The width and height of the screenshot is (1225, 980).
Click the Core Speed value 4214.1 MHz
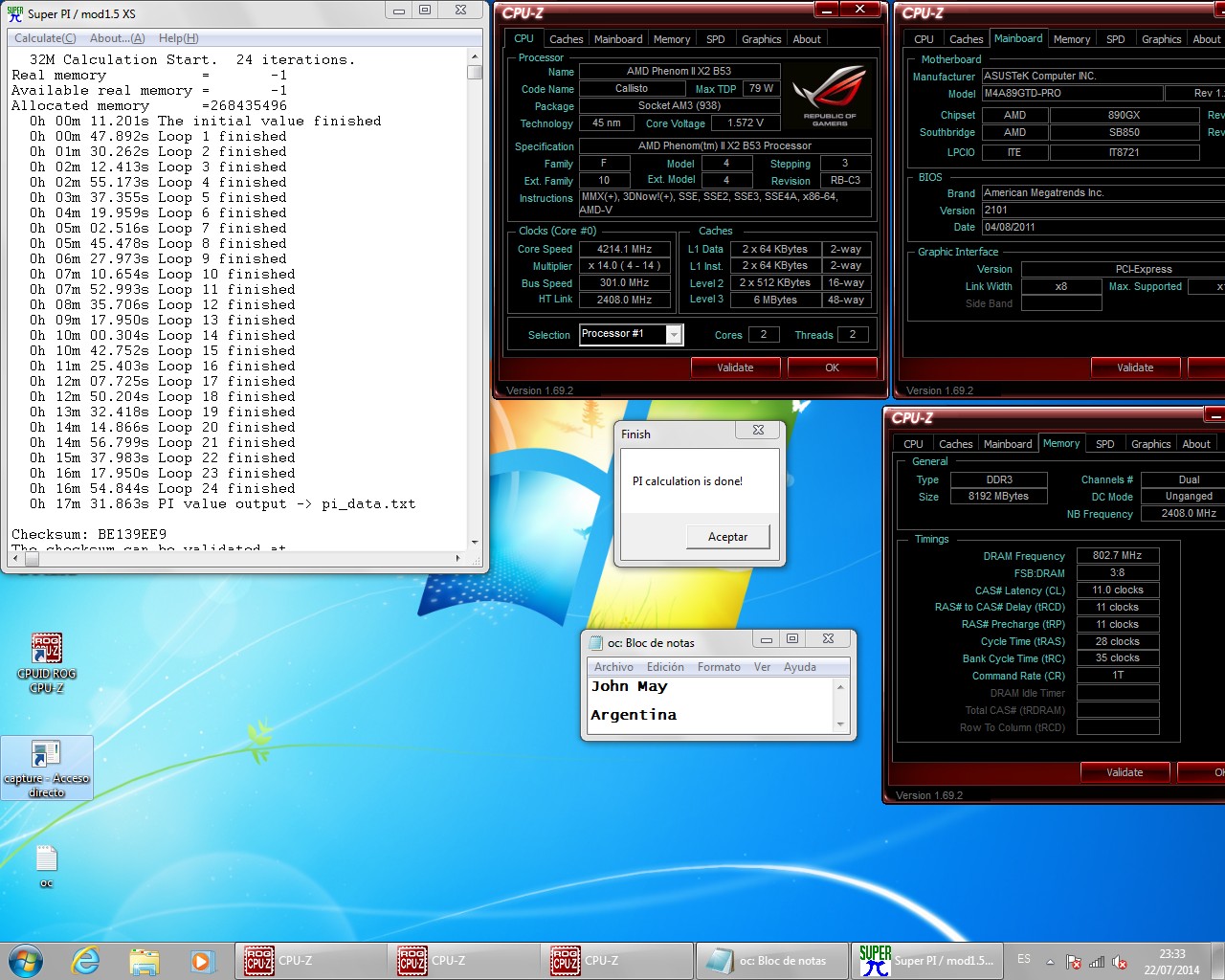tap(624, 249)
